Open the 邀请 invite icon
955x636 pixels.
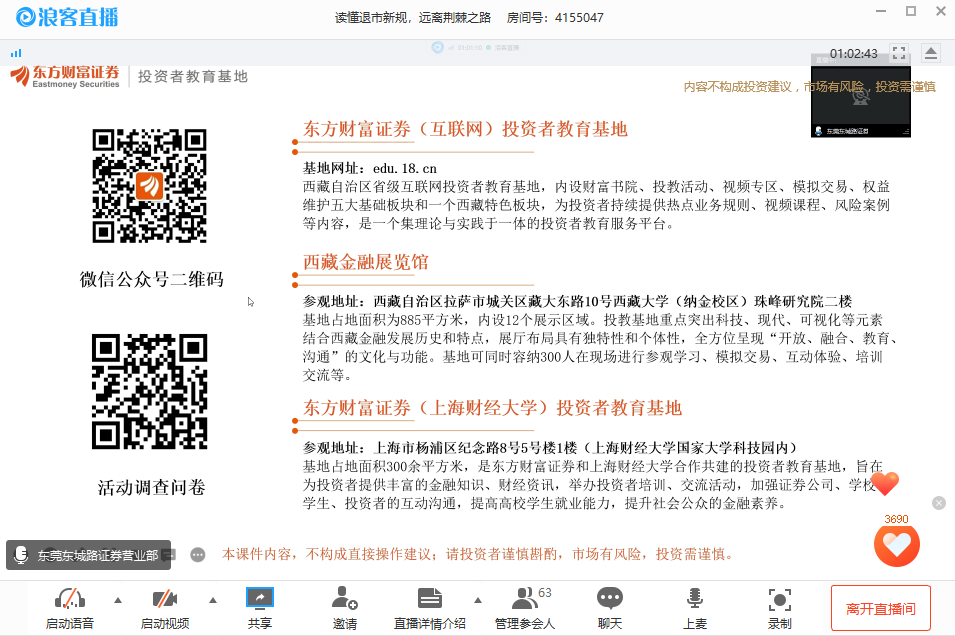click(344, 598)
